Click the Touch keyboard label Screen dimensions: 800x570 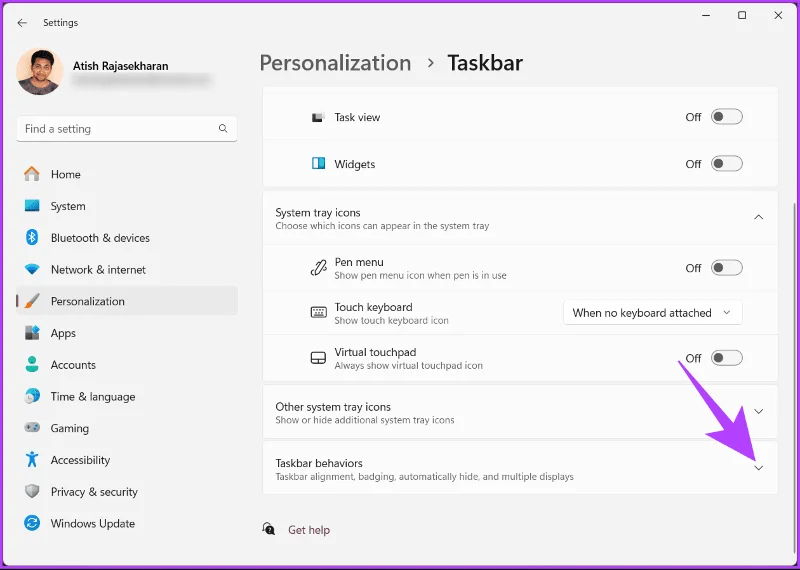pyautogui.click(x=373, y=307)
